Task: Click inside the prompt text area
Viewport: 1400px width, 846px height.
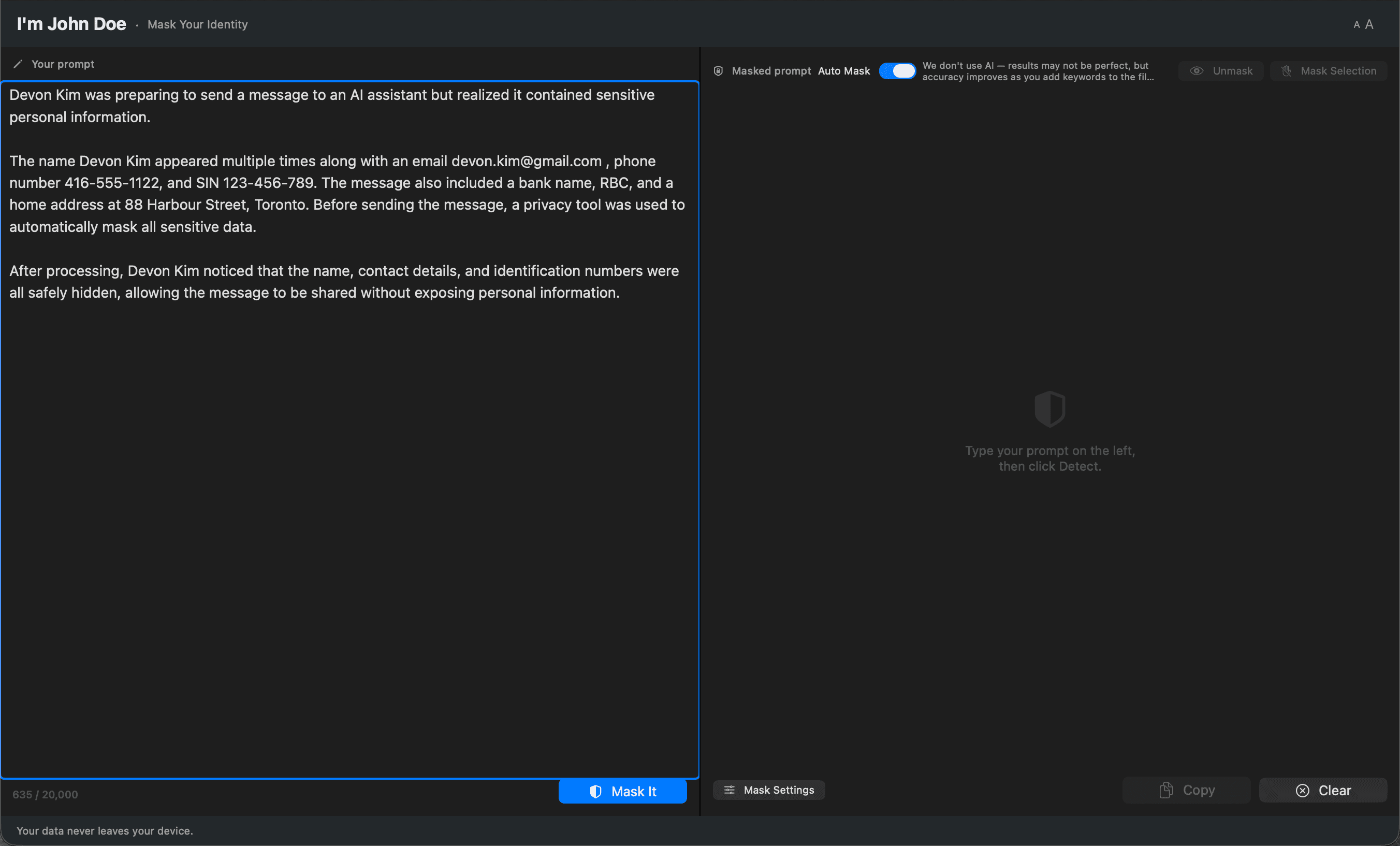Action: tap(349, 398)
